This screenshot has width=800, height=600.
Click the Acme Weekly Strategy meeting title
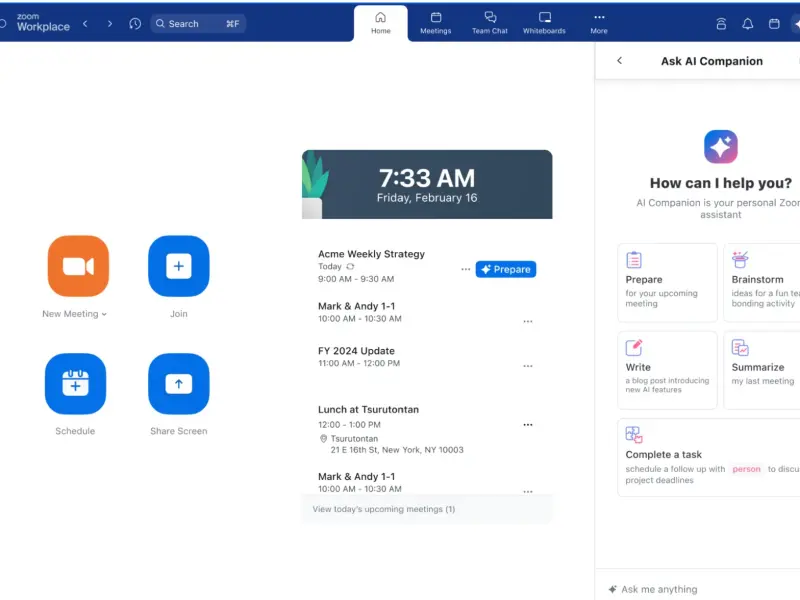[x=371, y=254]
